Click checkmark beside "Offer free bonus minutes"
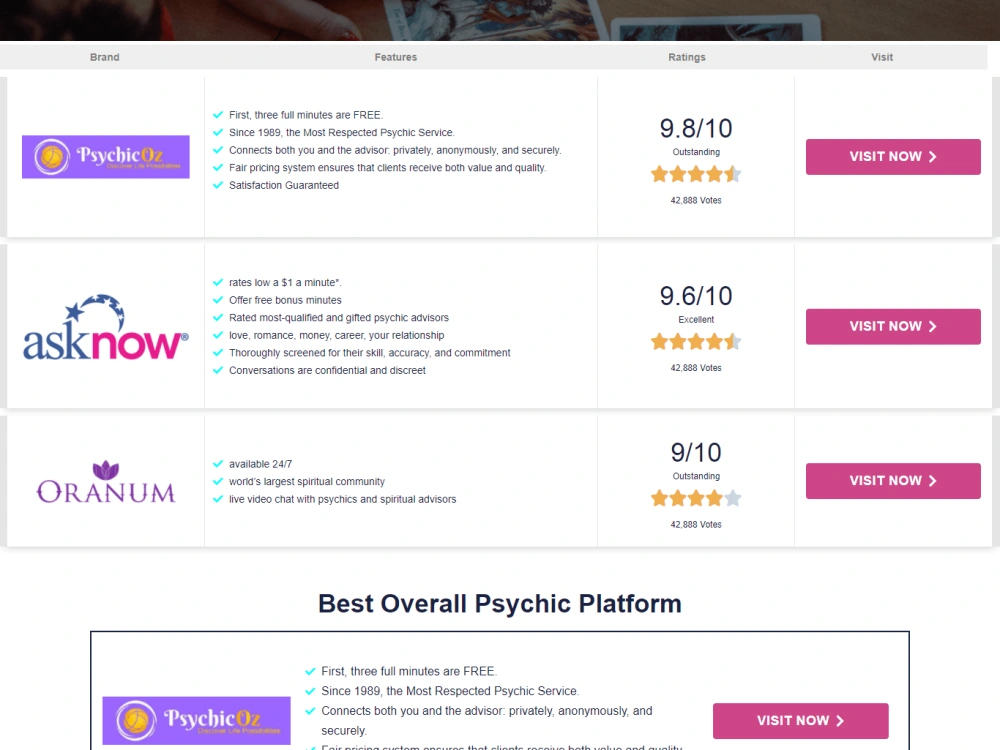 tap(218, 300)
